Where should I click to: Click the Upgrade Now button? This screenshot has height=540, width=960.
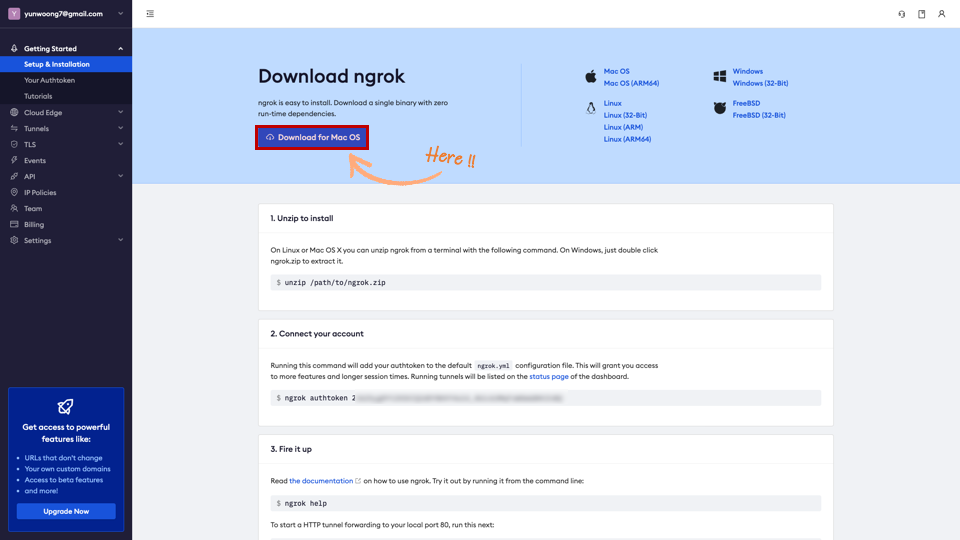[x=66, y=511]
